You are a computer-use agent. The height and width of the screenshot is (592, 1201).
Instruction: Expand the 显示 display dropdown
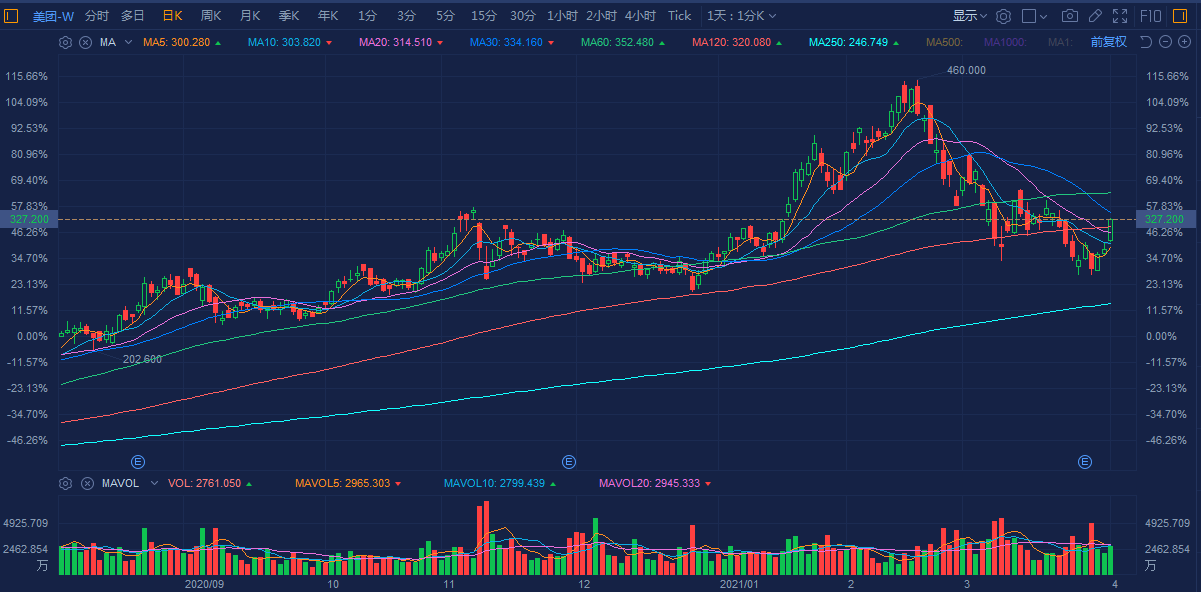tap(969, 16)
